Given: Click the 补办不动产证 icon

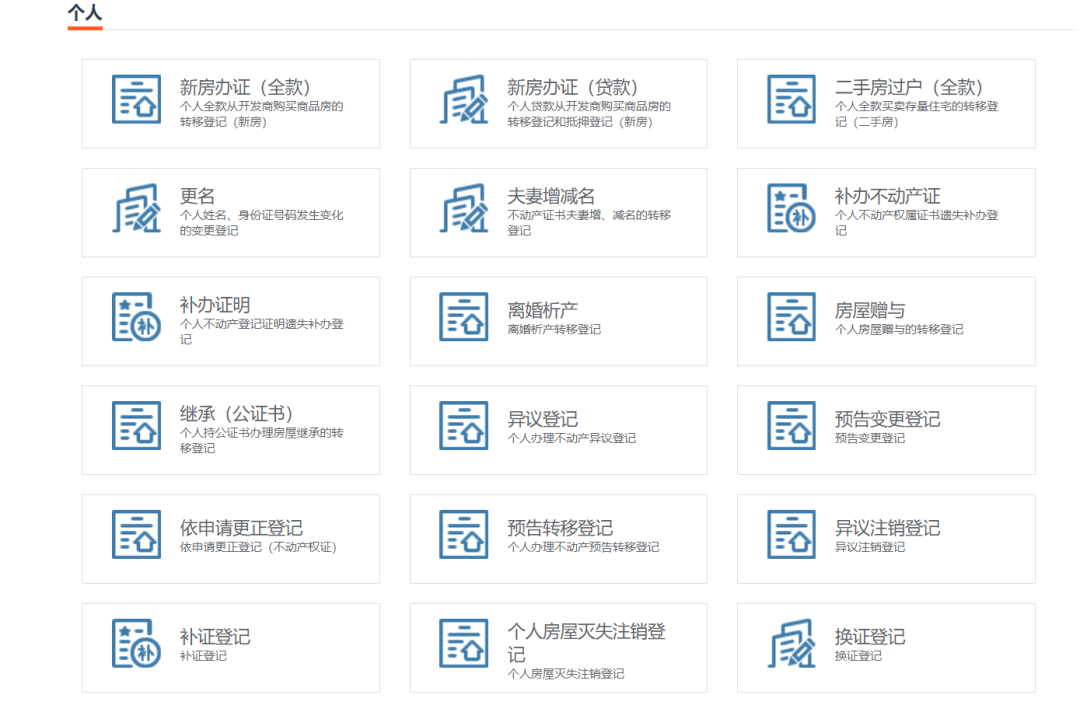Looking at the screenshot, I should pyautogui.click(x=792, y=208).
